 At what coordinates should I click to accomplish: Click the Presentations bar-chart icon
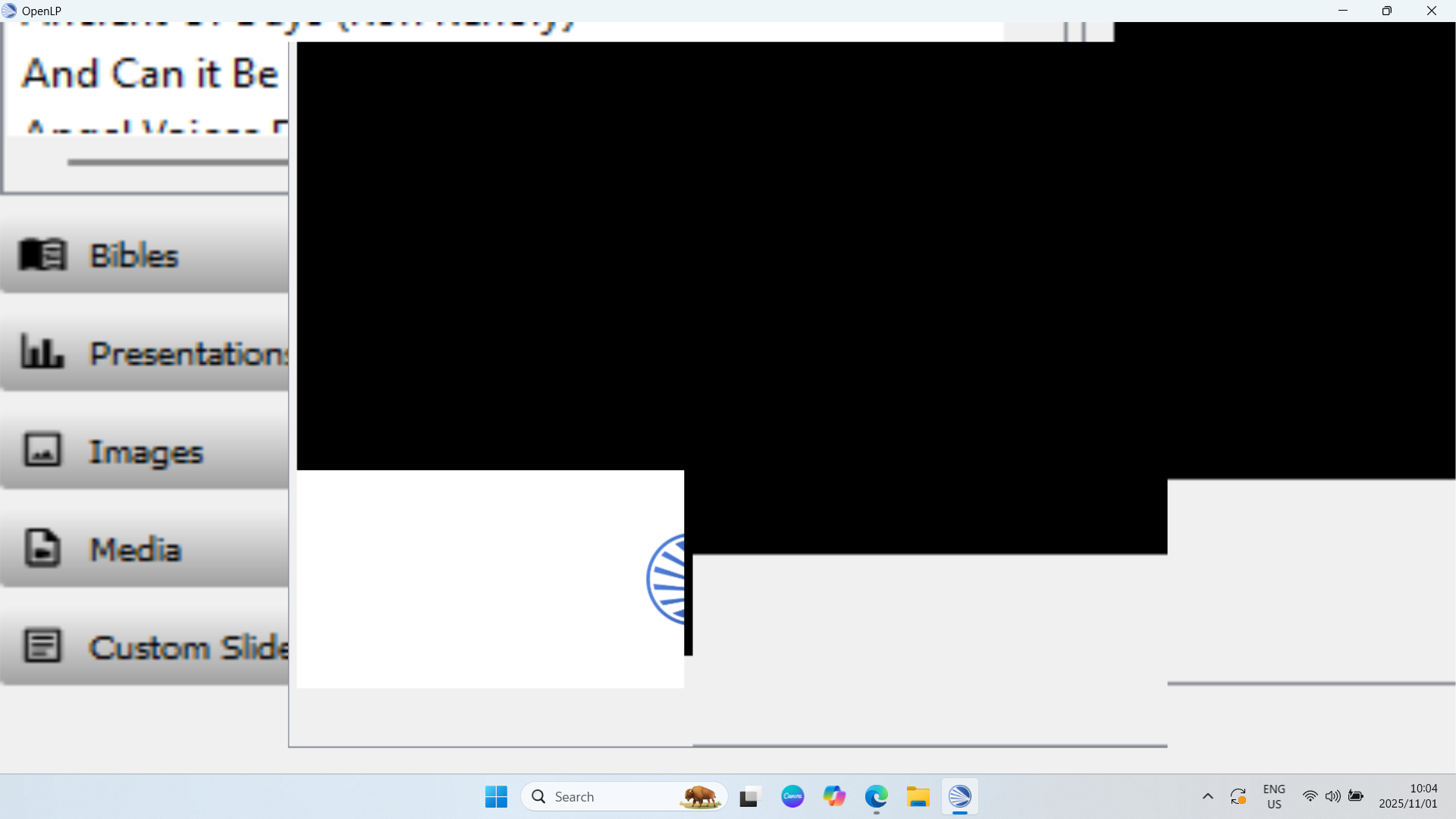[x=42, y=353]
